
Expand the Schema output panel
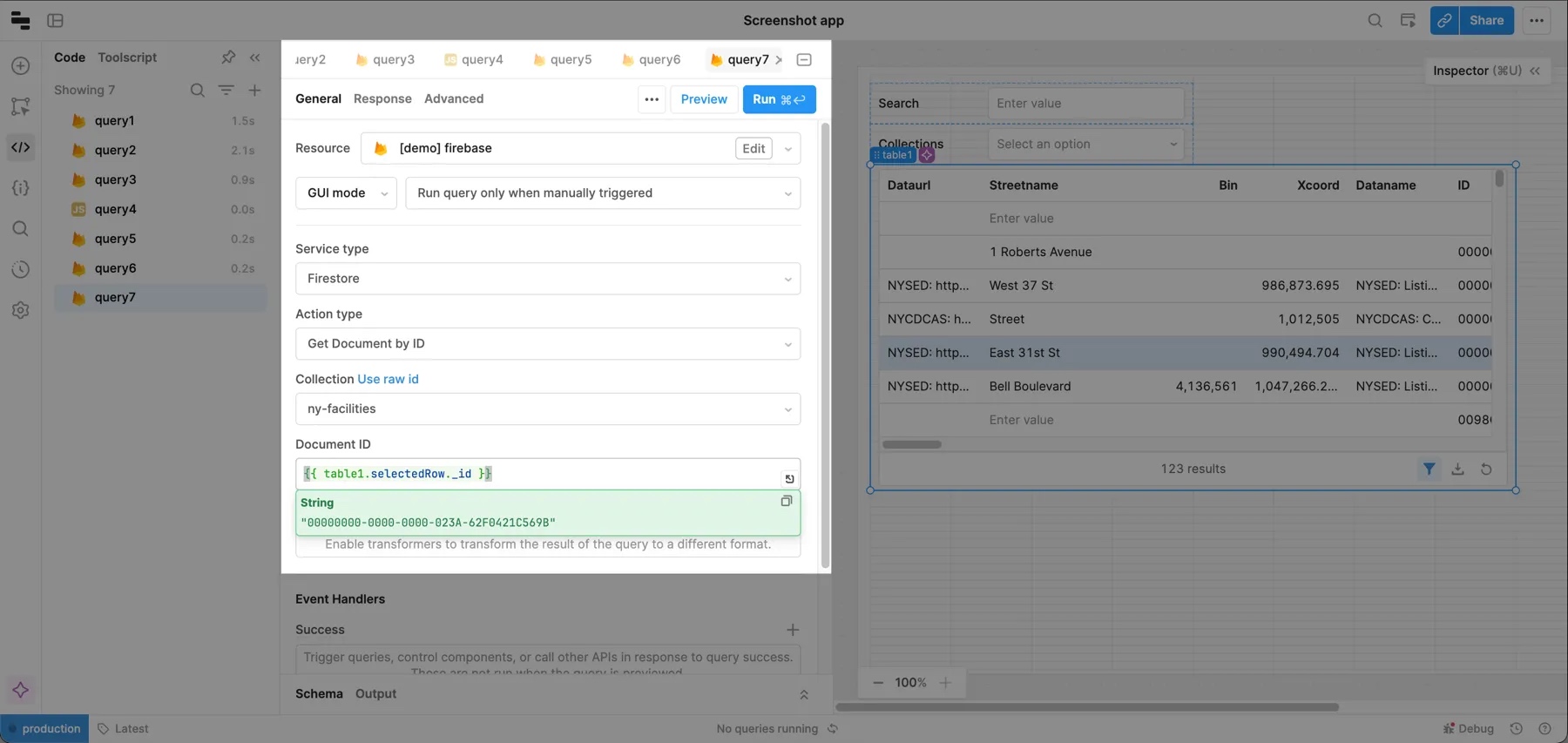click(804, 694)
